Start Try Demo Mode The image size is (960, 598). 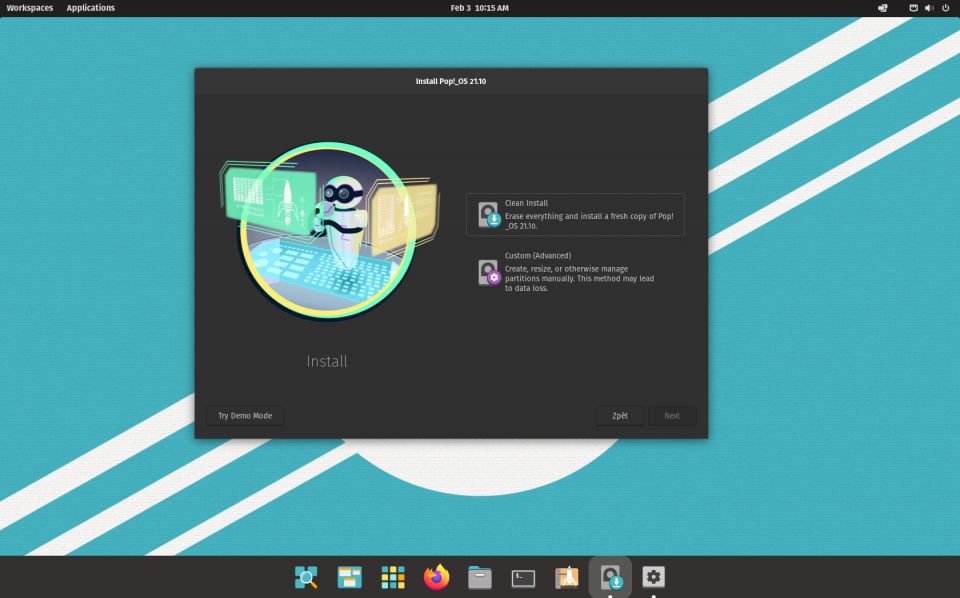click(x=245, y=416)
